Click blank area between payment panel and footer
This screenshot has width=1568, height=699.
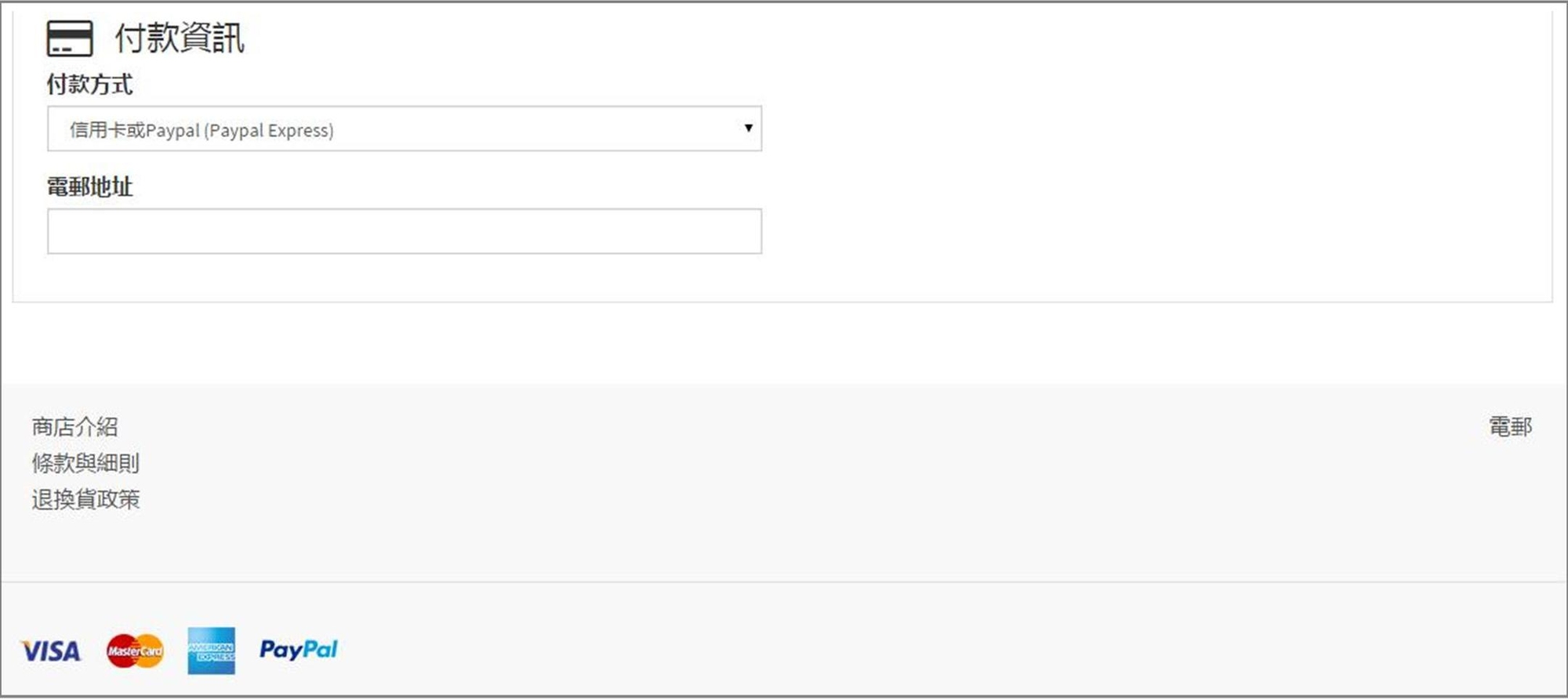coord(784,343)
